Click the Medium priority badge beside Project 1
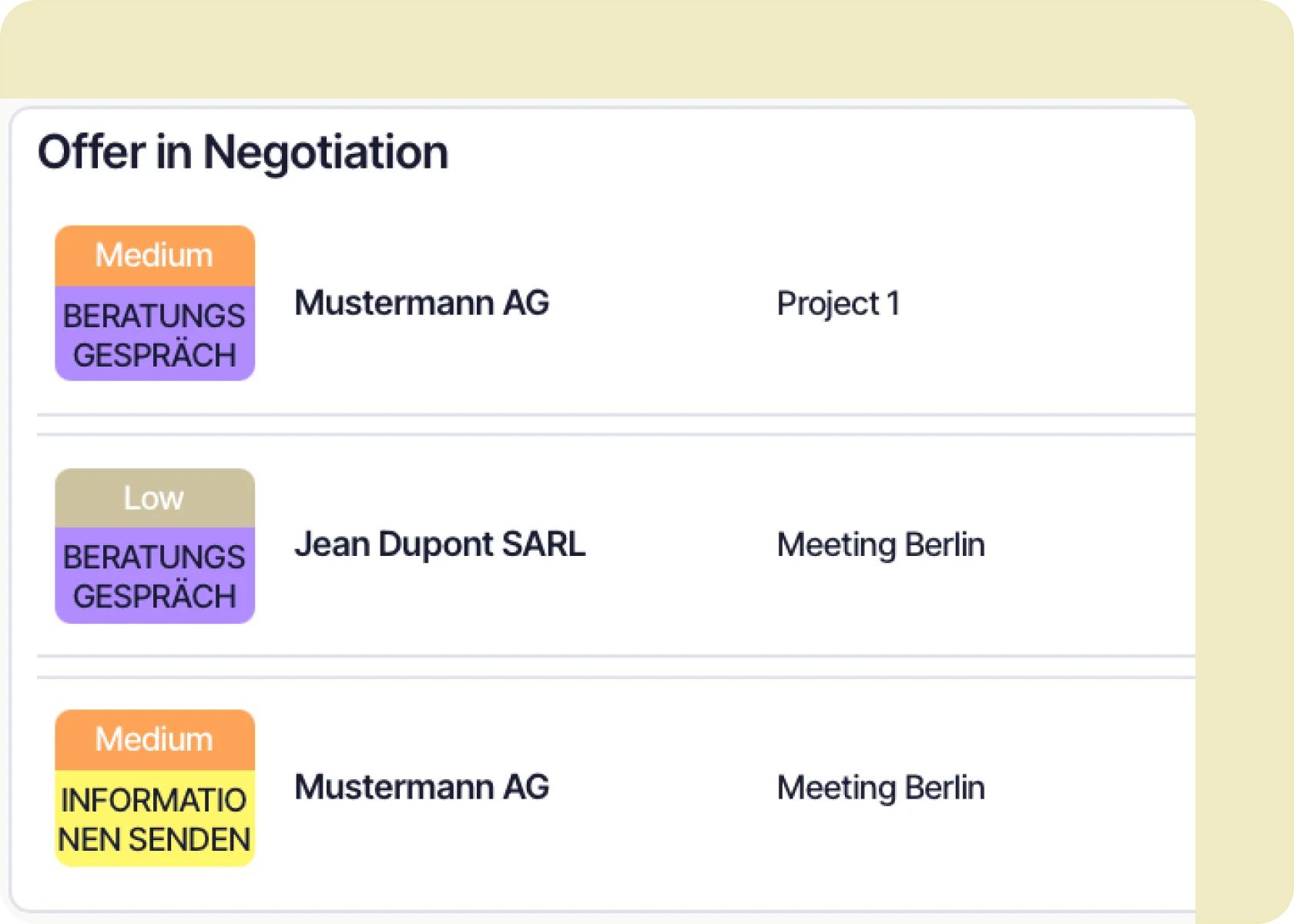Viewport: 1294px width, 924px height. click(x=154, y=256)
